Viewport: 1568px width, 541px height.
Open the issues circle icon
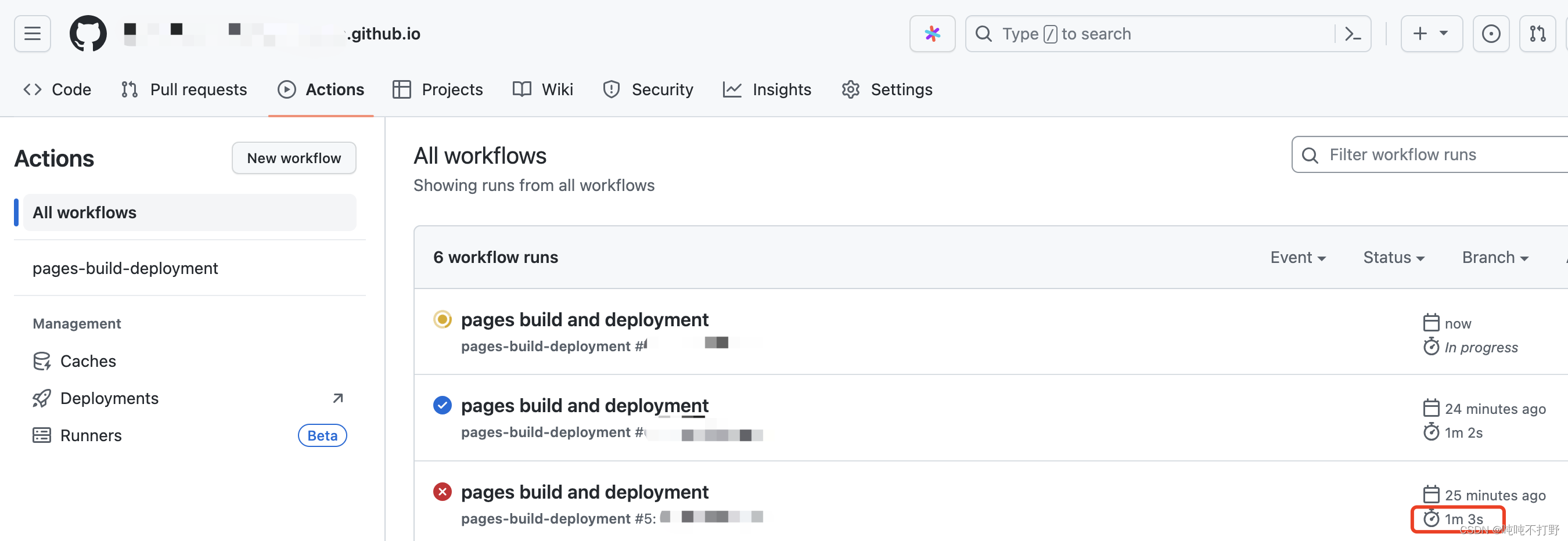click(x=1491, y=34)
